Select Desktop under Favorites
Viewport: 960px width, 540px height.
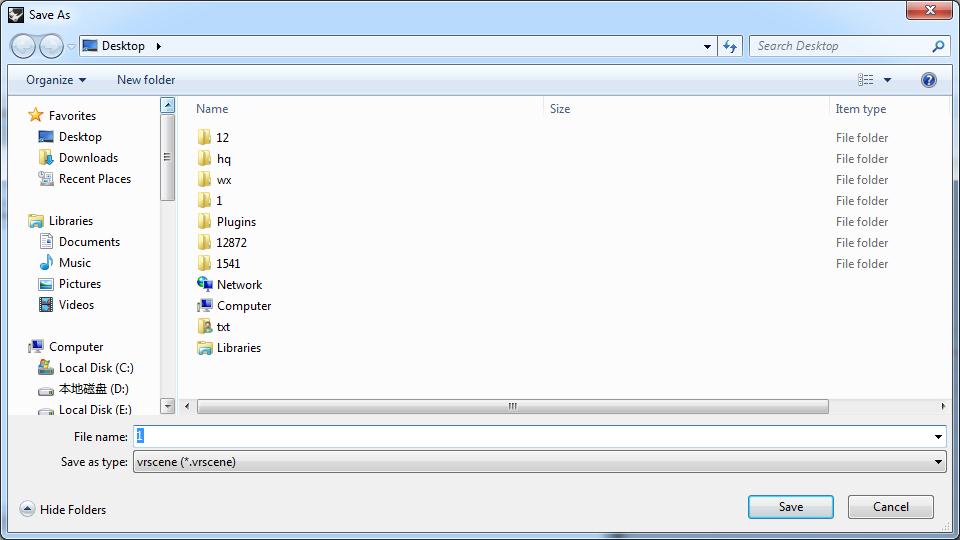(80, 137)
